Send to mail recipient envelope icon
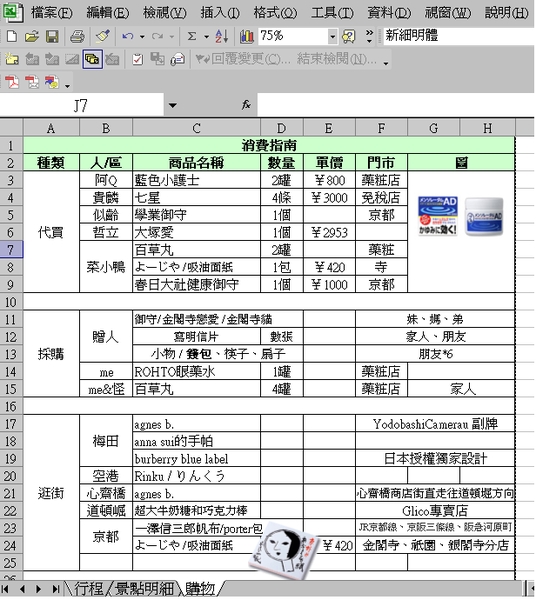 point(178,59)
